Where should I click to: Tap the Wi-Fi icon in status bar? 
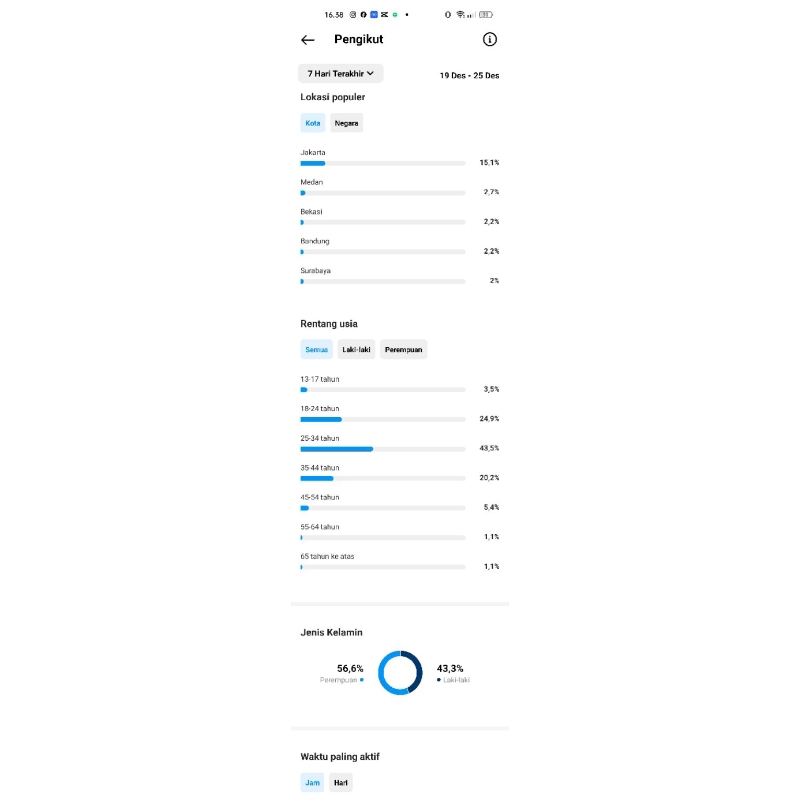(460, 15)
